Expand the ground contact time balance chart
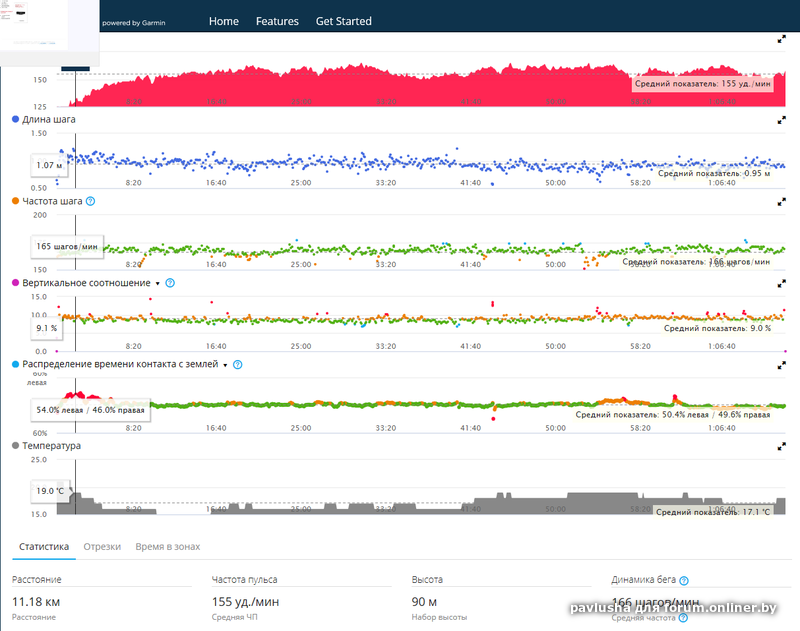 781,365
